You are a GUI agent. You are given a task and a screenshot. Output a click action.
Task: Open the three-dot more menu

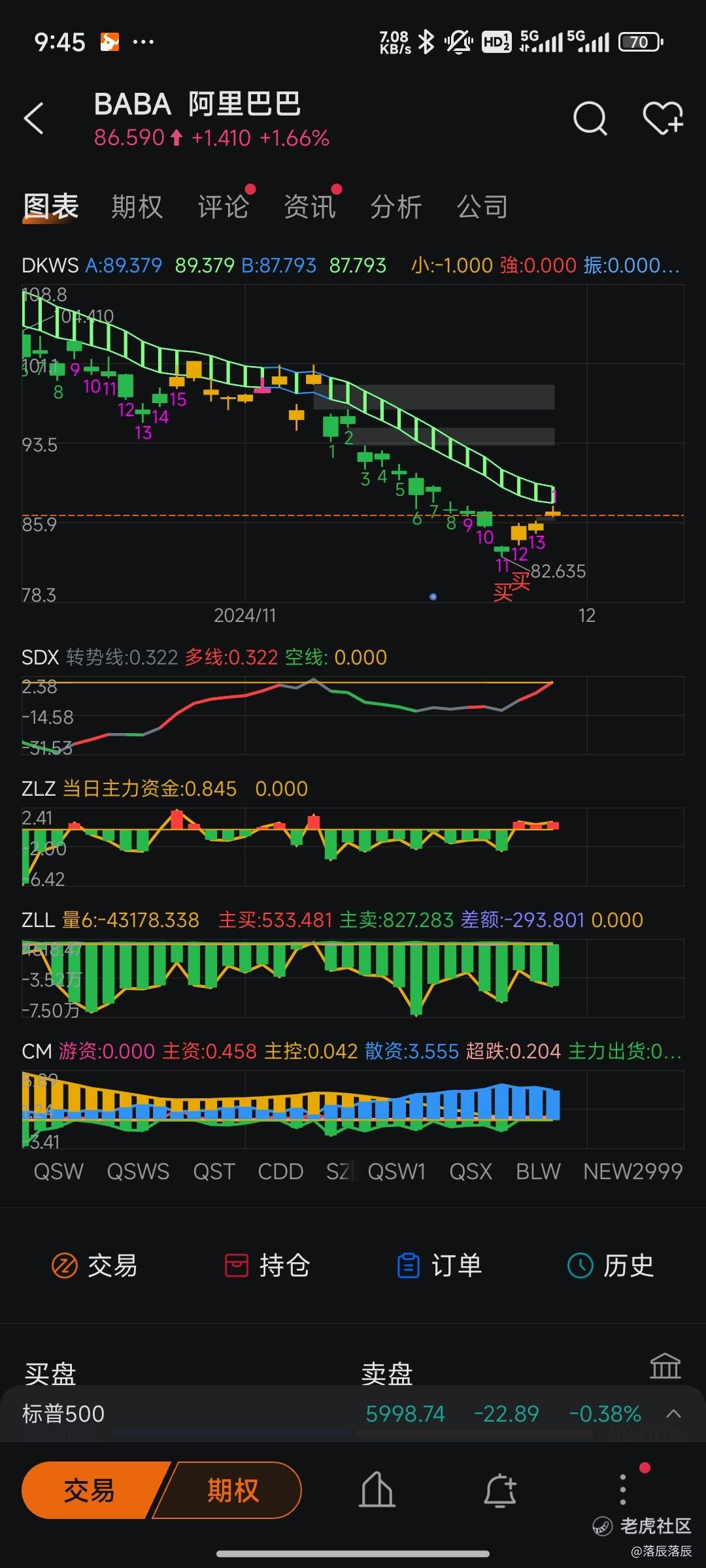pyautogui.click(x=623, y=1490)
